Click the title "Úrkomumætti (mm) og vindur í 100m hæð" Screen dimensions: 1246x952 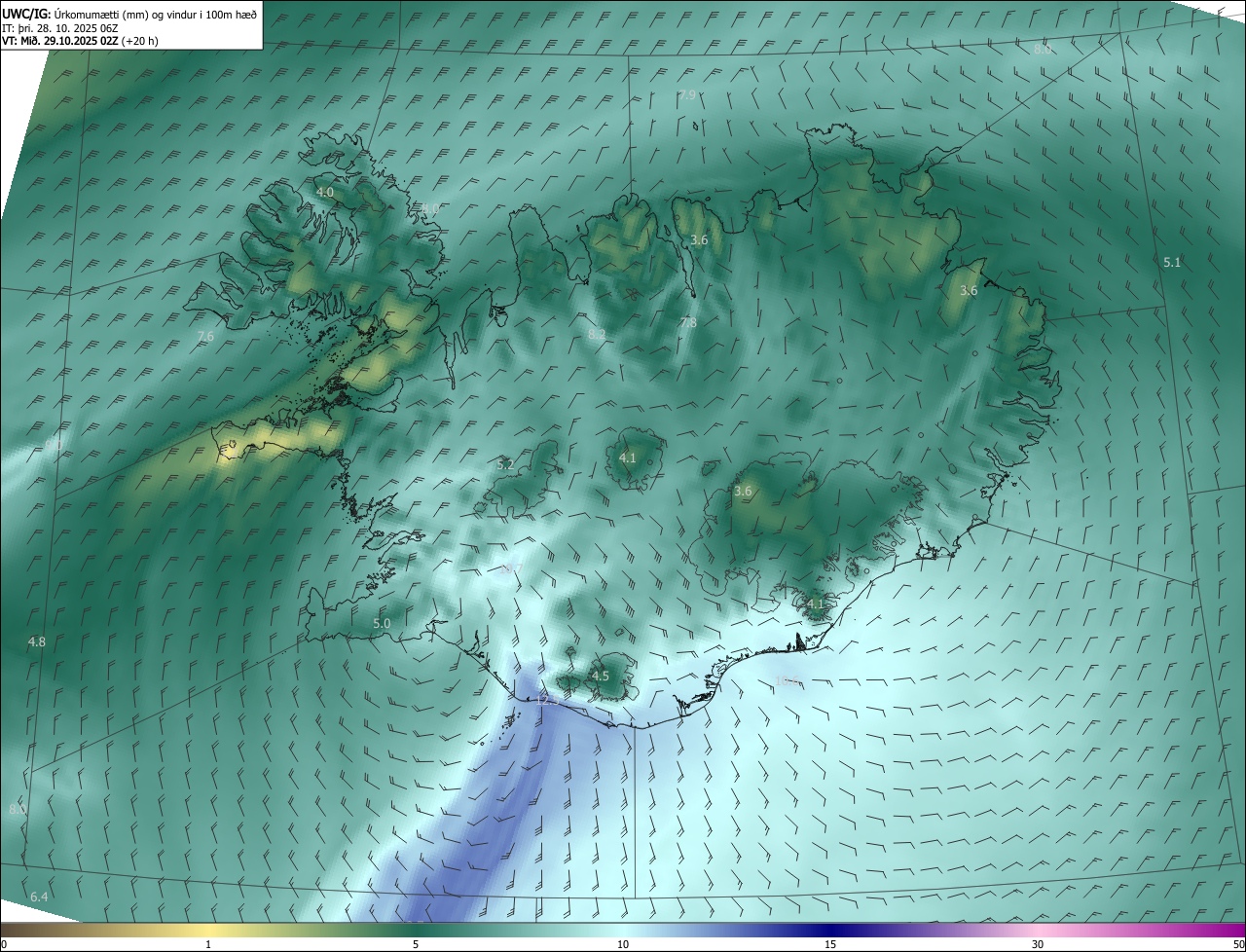tap(156, 14)
